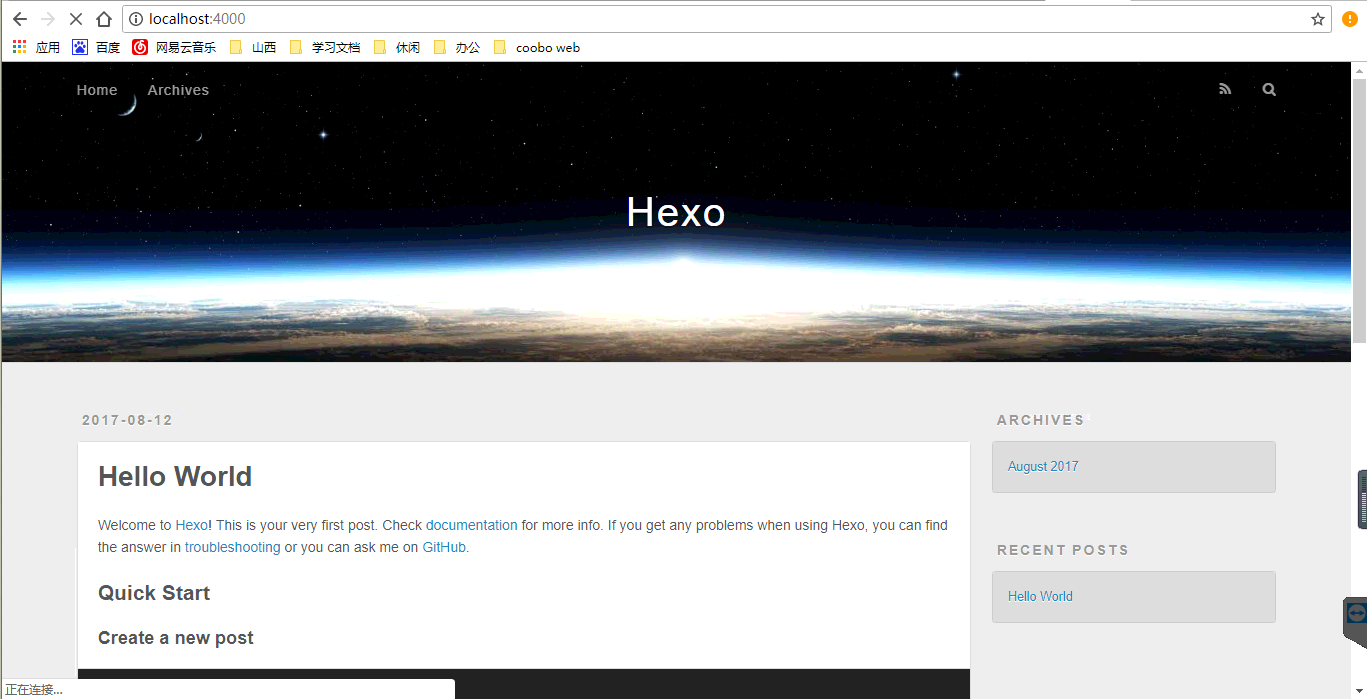Screen dimensions: 1367x699
Task: Open the troubleshooting link
Action: [233, 547]
